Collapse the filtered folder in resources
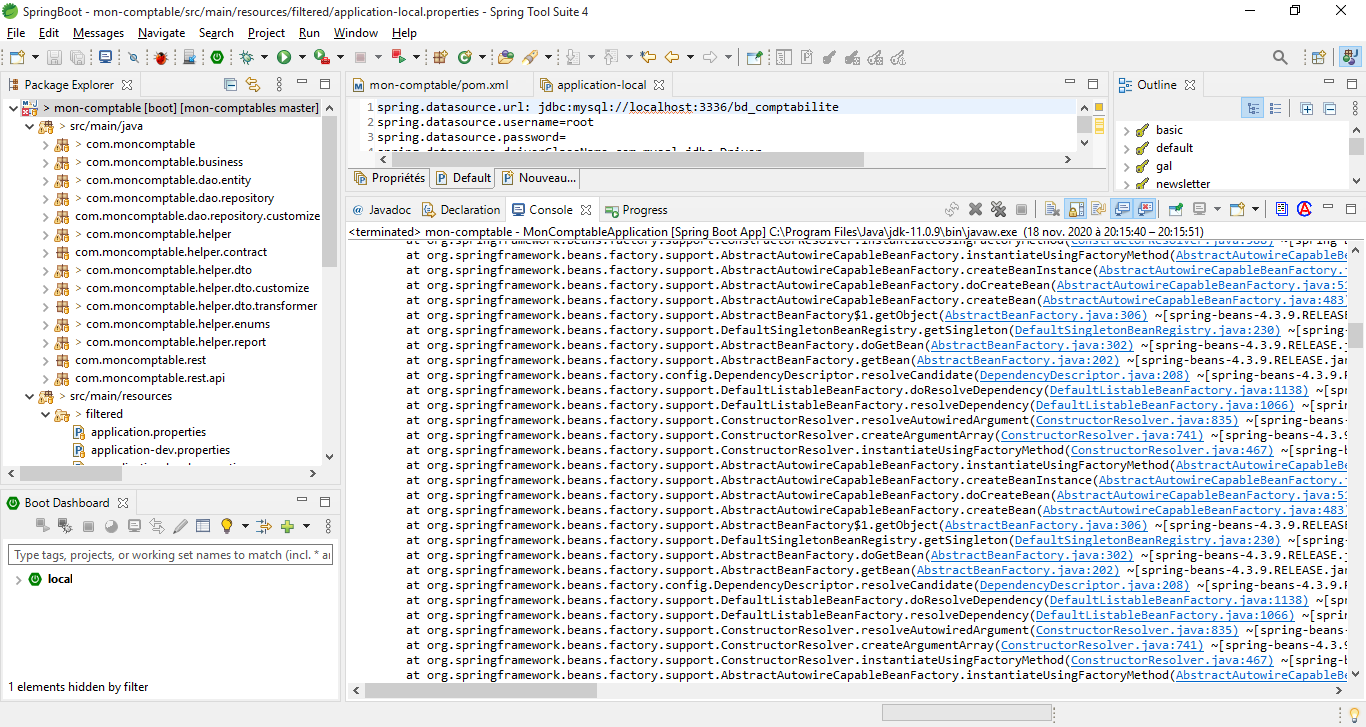Screen dimensions: 1366x727 click(x=45, y=414)
